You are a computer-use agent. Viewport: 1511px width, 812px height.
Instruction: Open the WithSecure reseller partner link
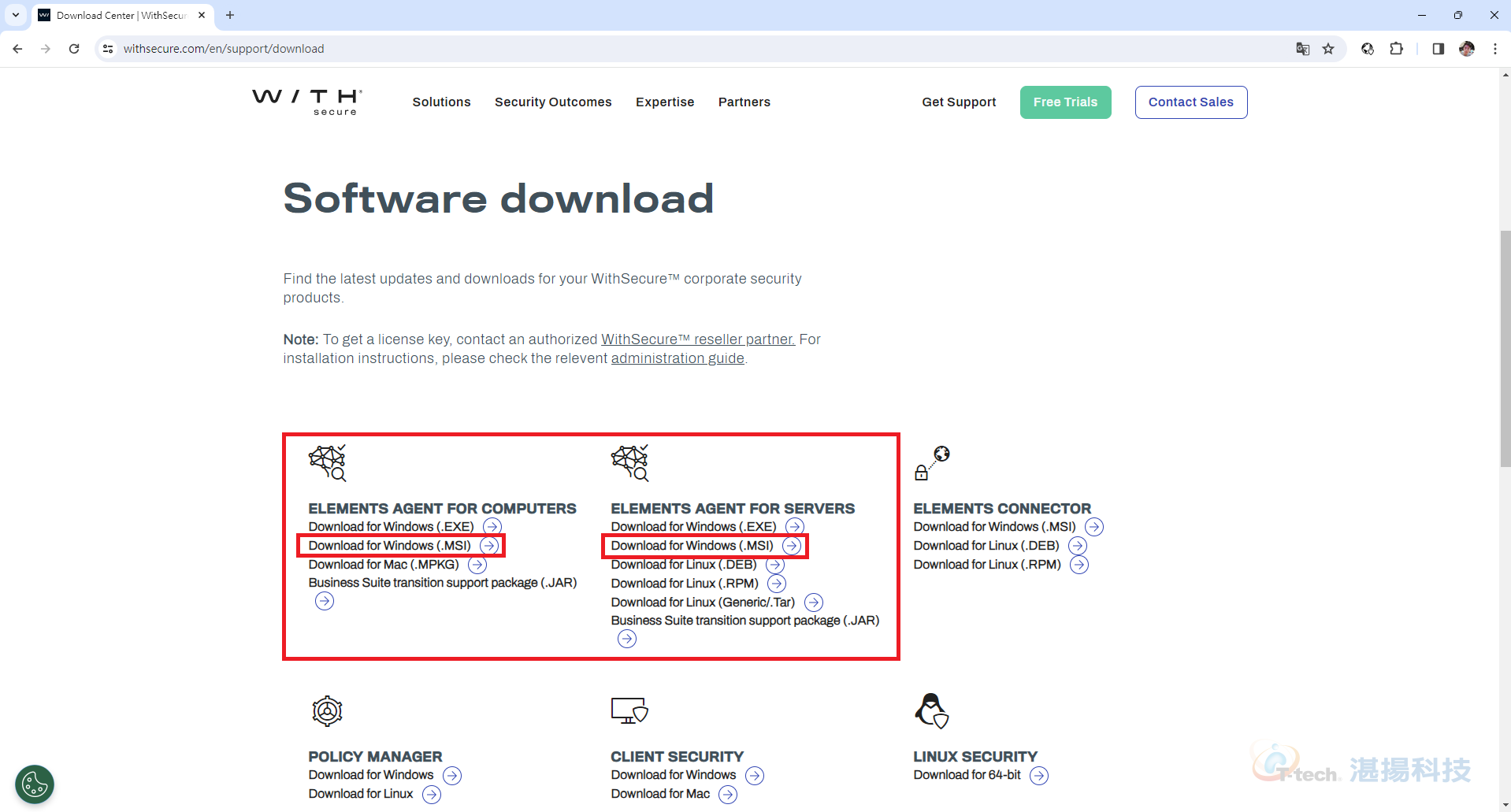click(x=698, y=339)
